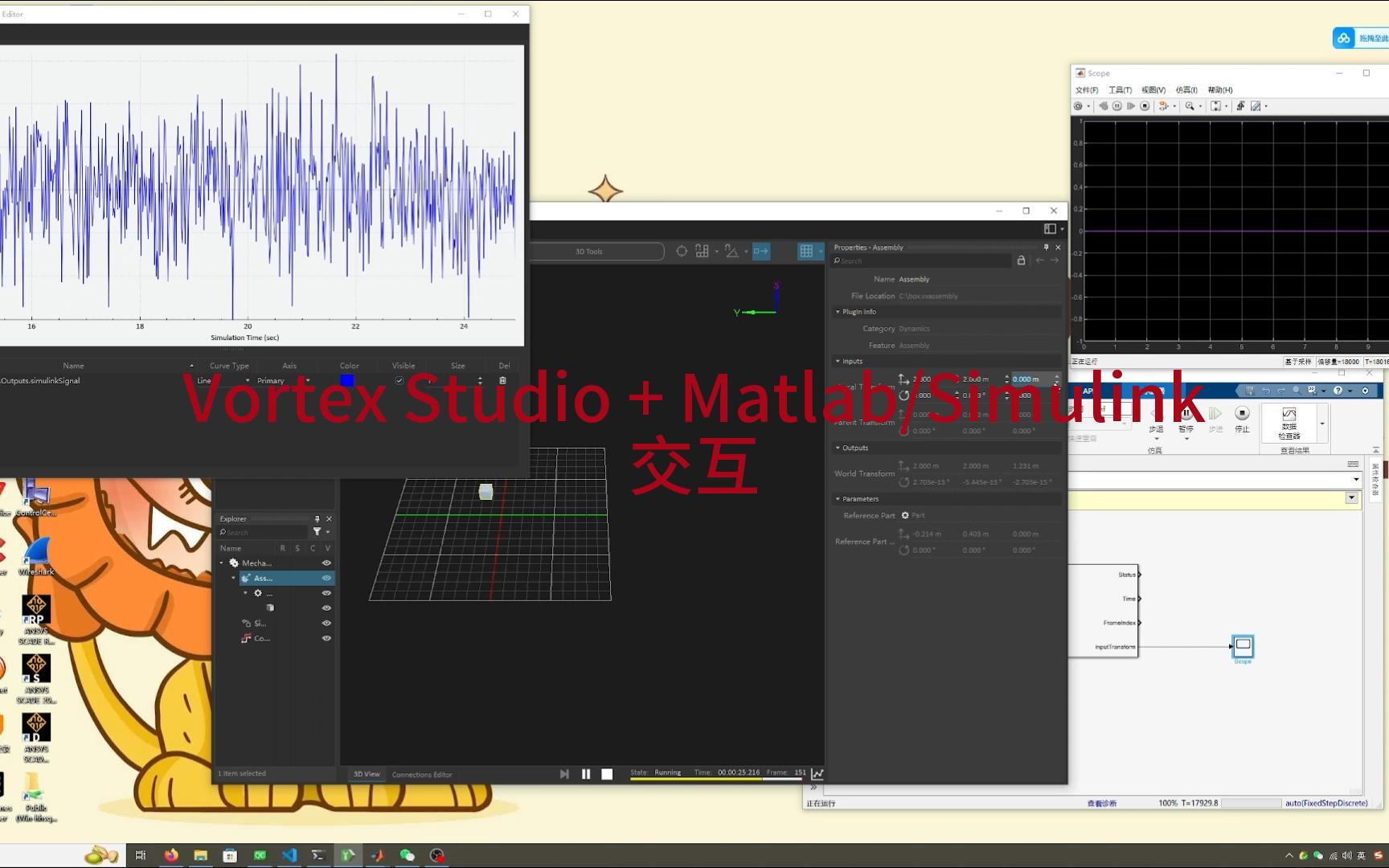Click the Properties panel search field
The width and height of the screenshot is (1389, 868).
921,261
